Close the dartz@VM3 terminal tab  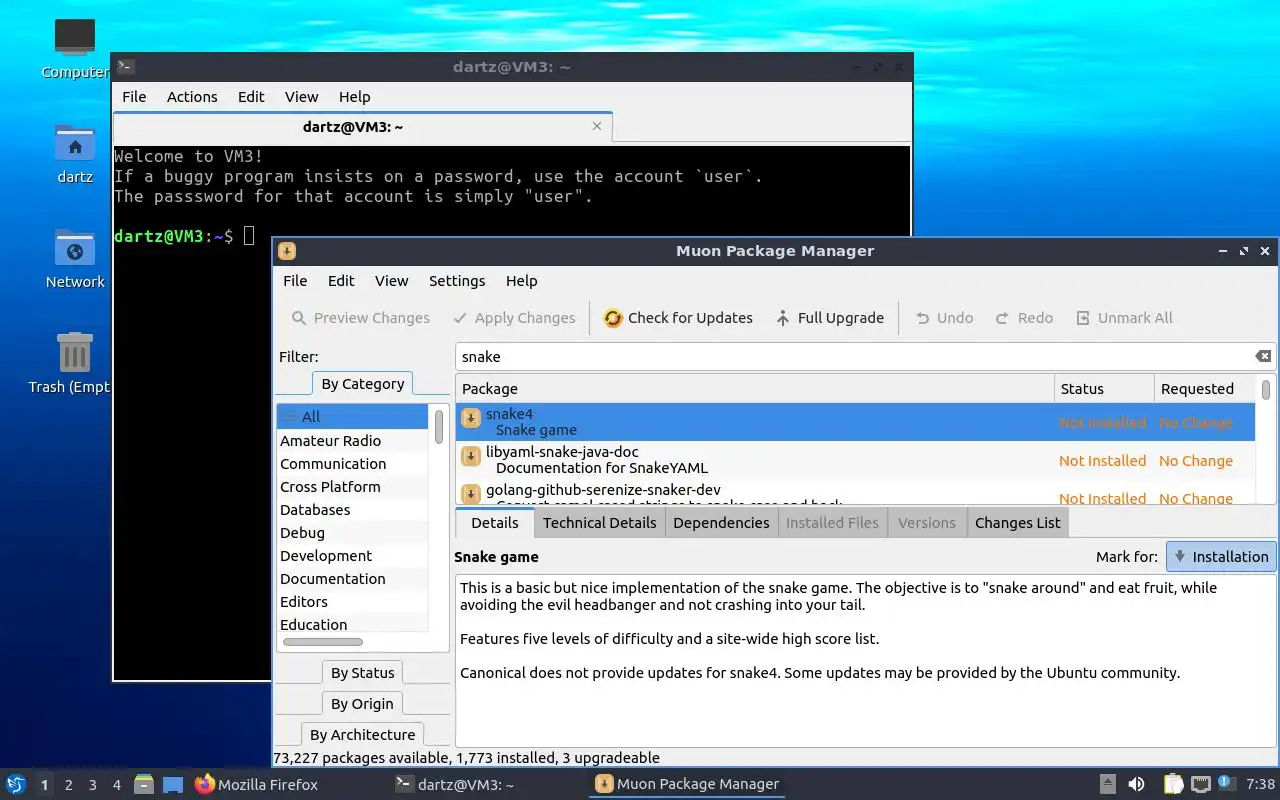(597, 127)
